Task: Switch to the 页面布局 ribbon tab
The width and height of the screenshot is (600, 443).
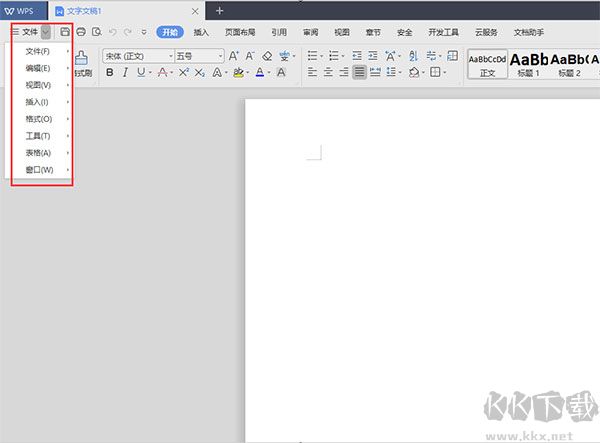Action: pyautogui.click(x=240, y=32)
